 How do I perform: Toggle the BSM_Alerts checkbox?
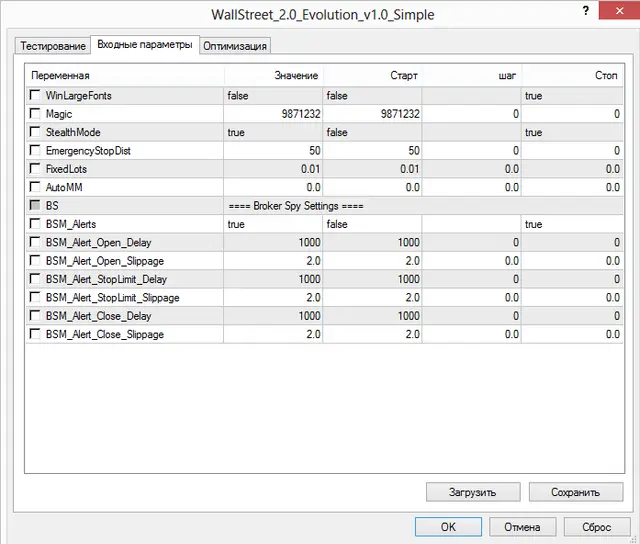click(x=35, y=224)
